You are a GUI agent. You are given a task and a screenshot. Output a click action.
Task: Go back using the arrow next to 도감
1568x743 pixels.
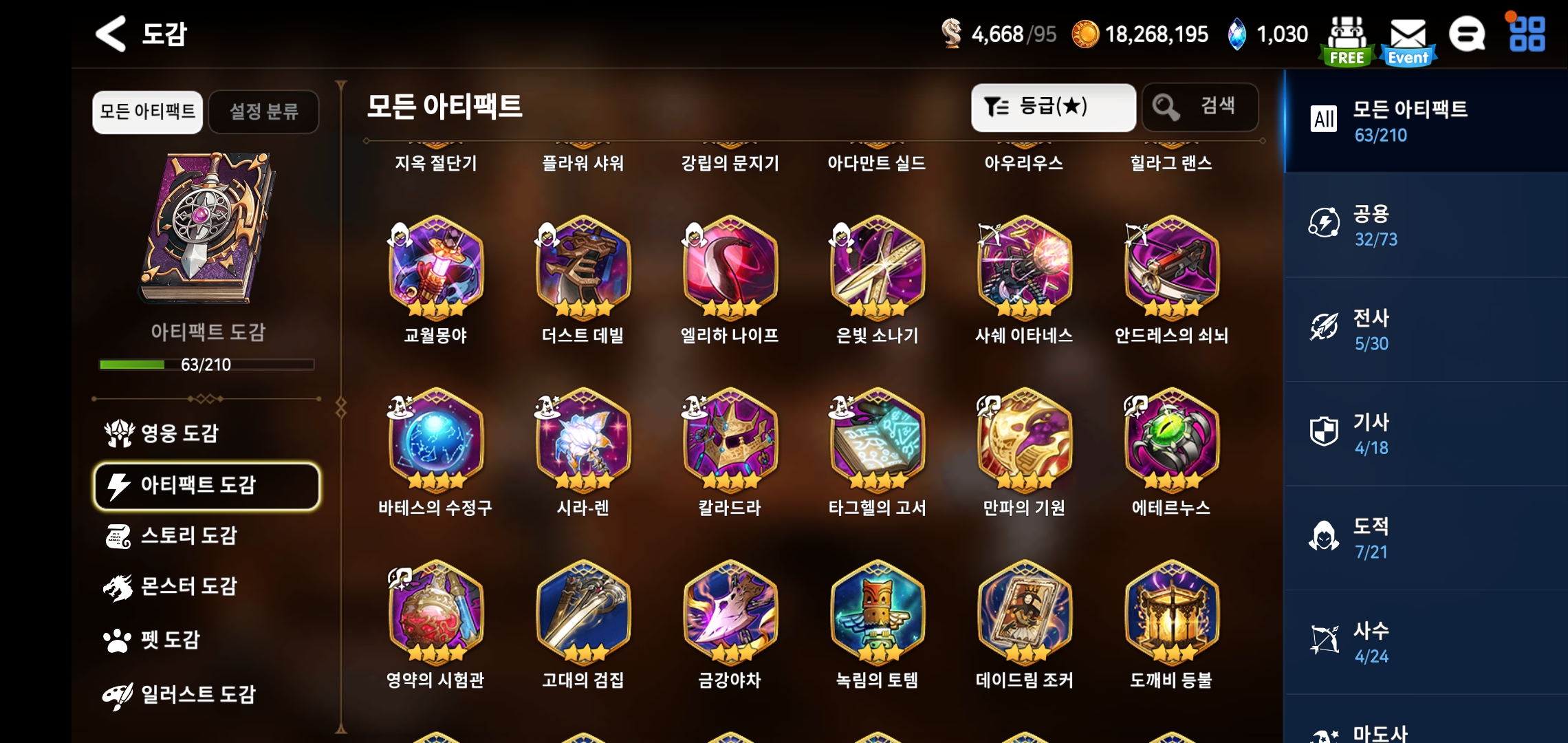pyautogui.click(x=110, y=34)
